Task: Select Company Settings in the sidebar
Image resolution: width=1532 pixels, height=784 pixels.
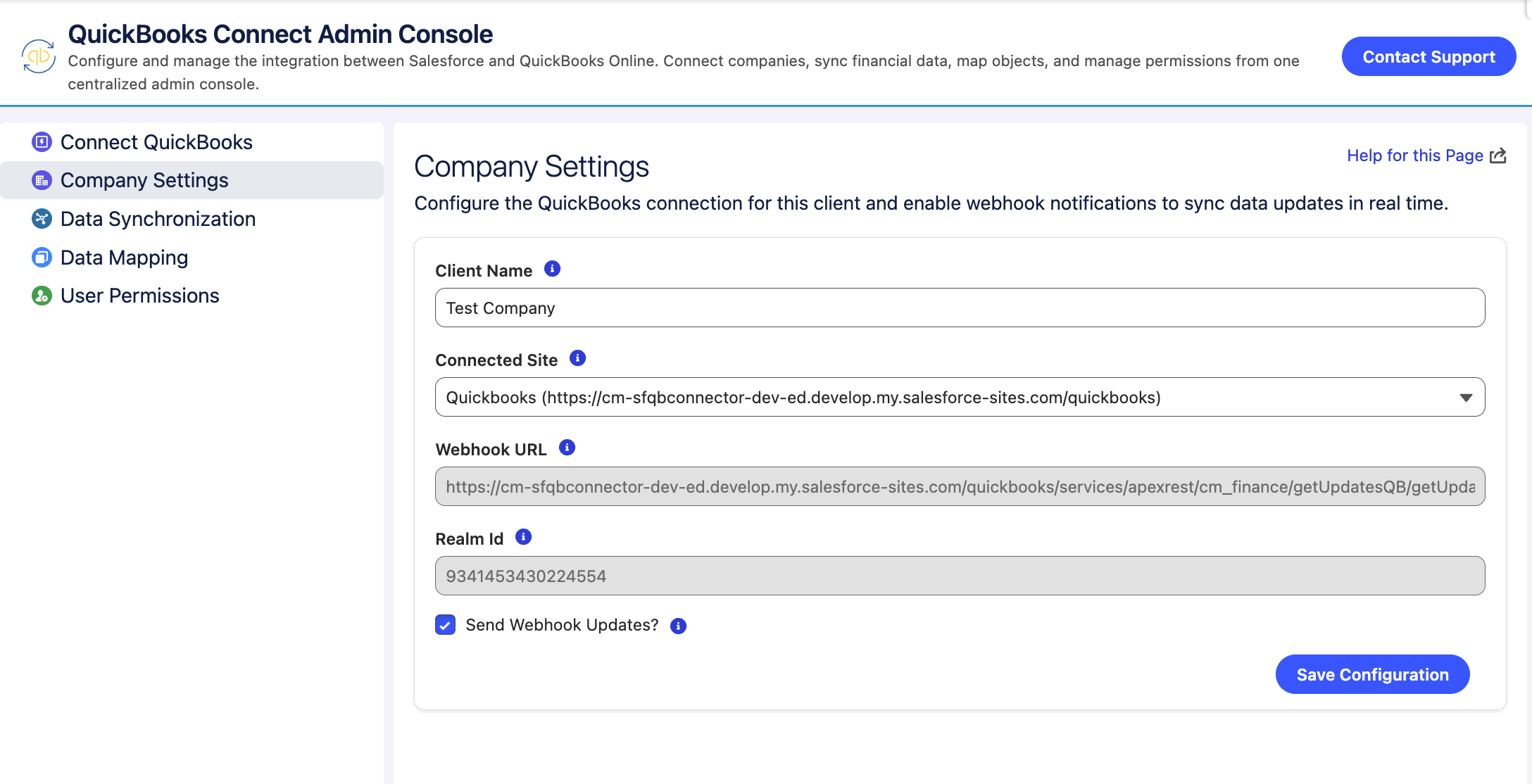Action: coord(191,180)
